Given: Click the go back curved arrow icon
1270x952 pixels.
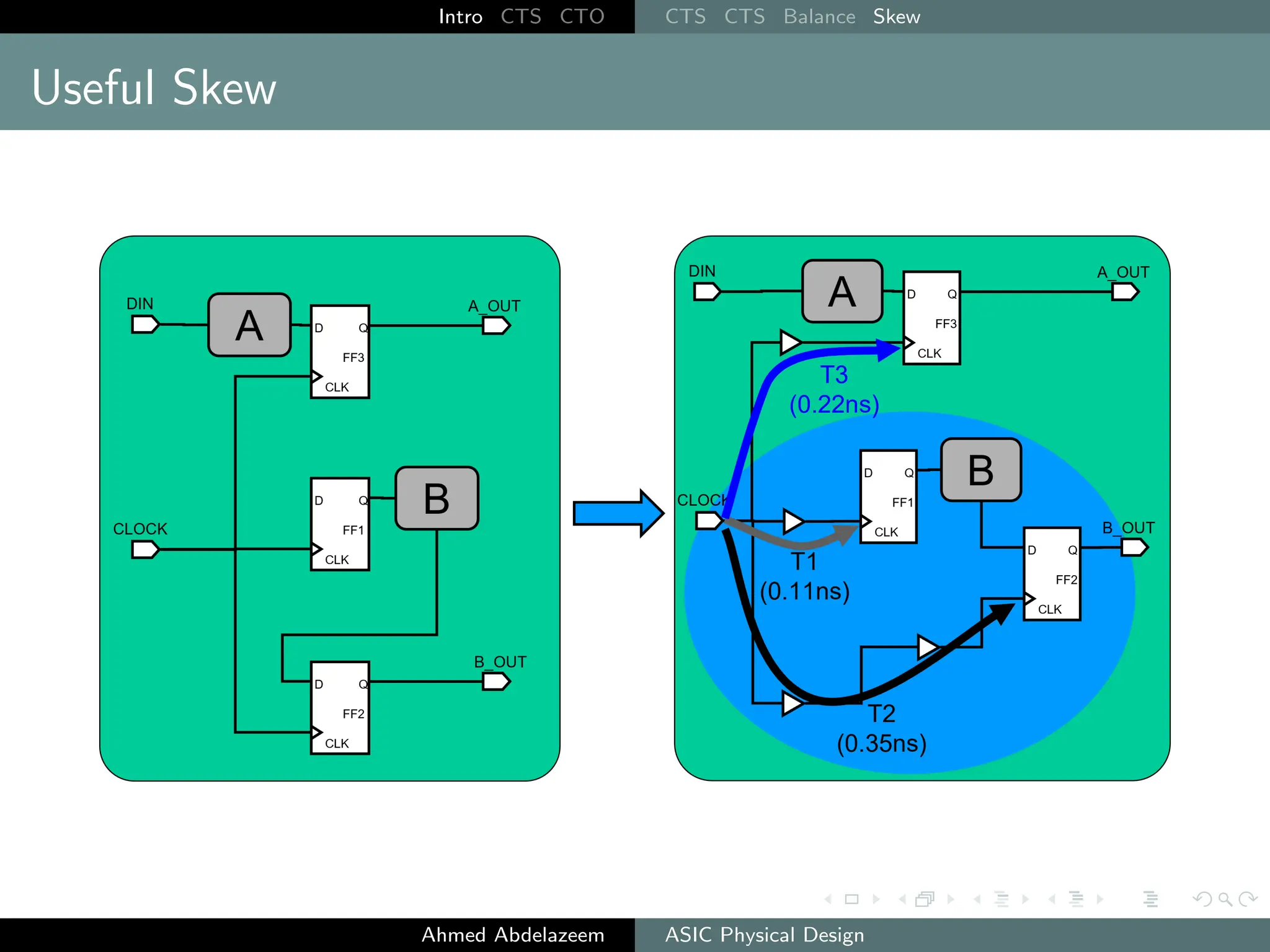Looking at the screenshot, I should 1202,899.
